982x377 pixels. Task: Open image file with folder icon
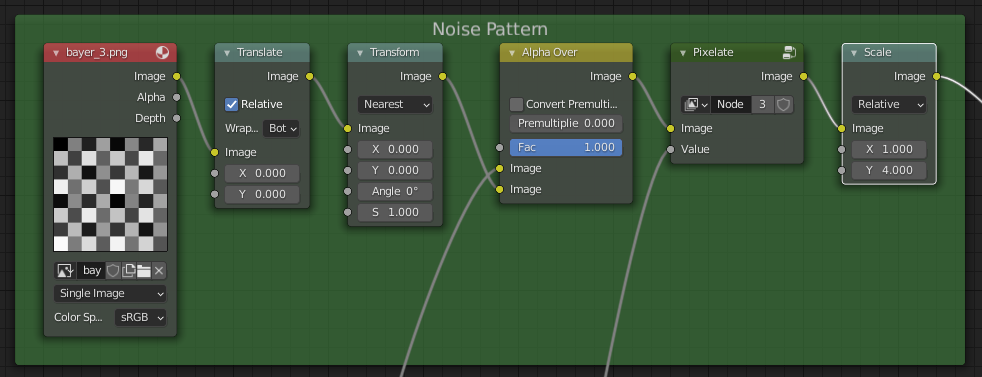(144, 271)
